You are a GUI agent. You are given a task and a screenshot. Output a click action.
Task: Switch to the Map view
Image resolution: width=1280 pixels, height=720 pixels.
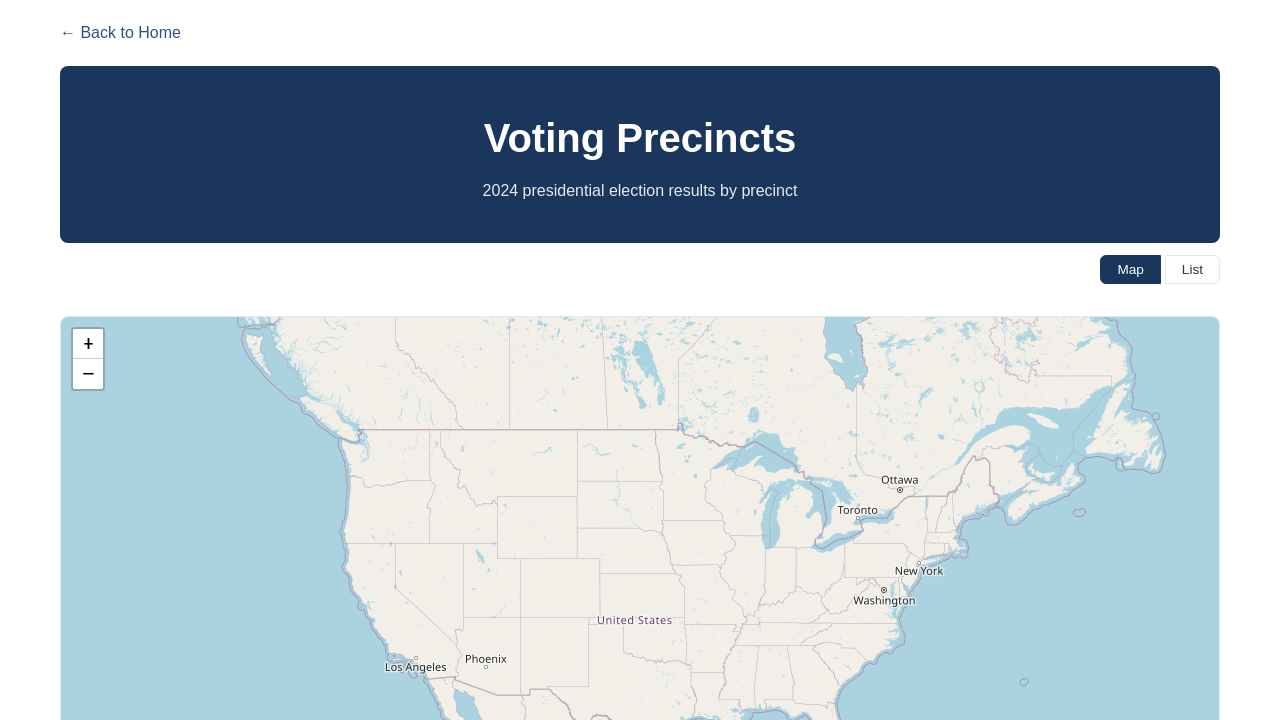pos(1130,269)
